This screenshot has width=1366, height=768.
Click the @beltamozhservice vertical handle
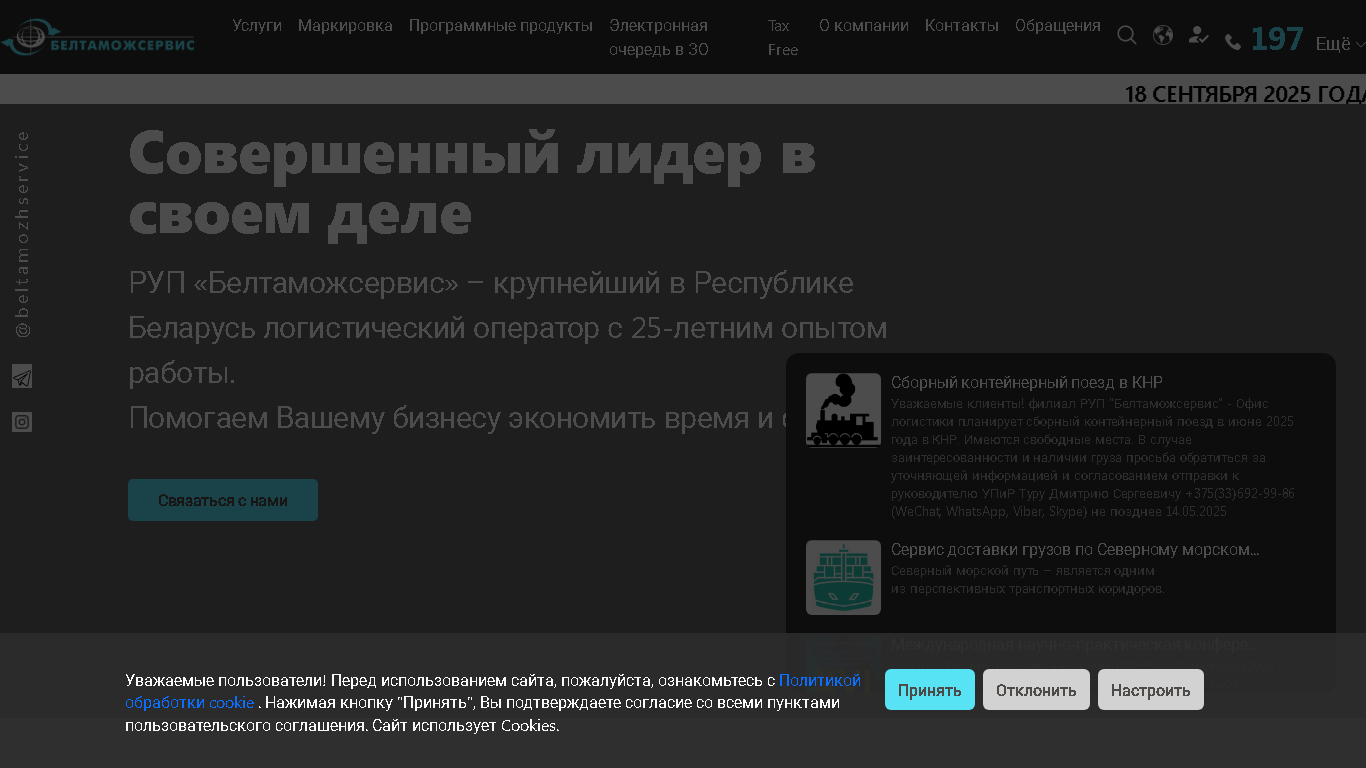click(x=23, y=234)
